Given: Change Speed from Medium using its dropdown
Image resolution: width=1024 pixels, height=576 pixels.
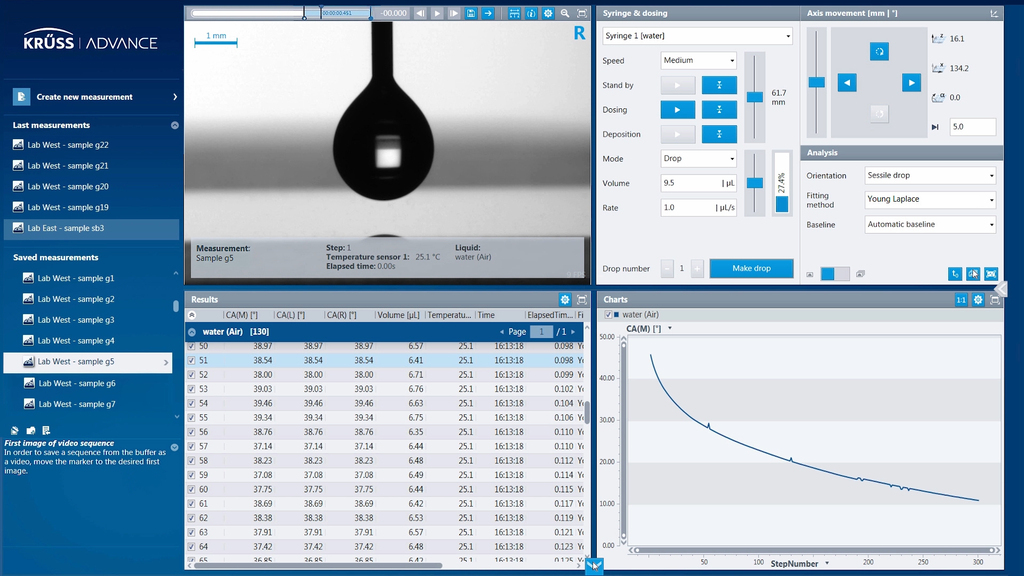Looking at the screenshot, I should [698, 60].
